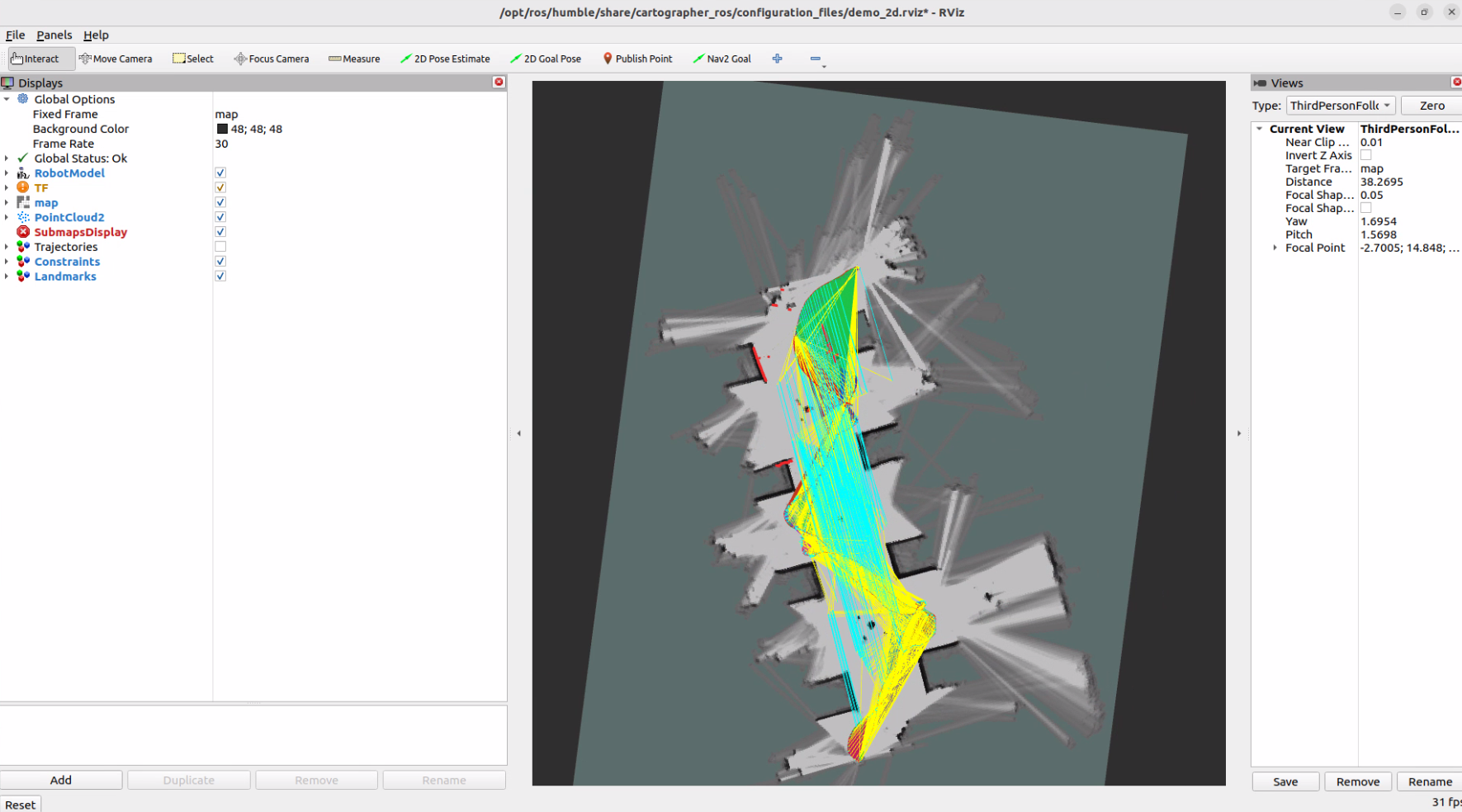
Task: Activate the Publish Point tool
Action: [637, 59]
